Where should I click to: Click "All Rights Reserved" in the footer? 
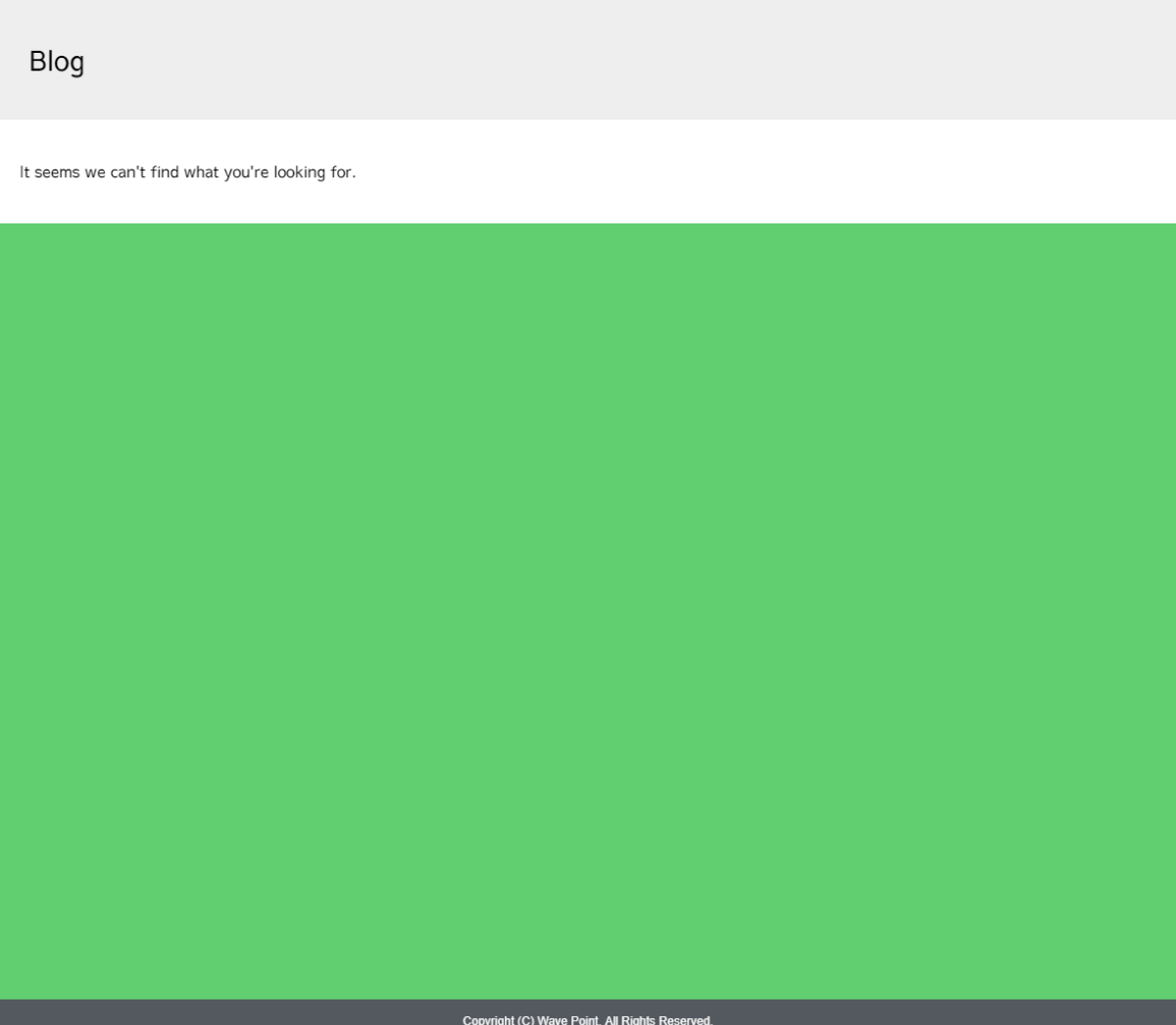click(658, 1019)
